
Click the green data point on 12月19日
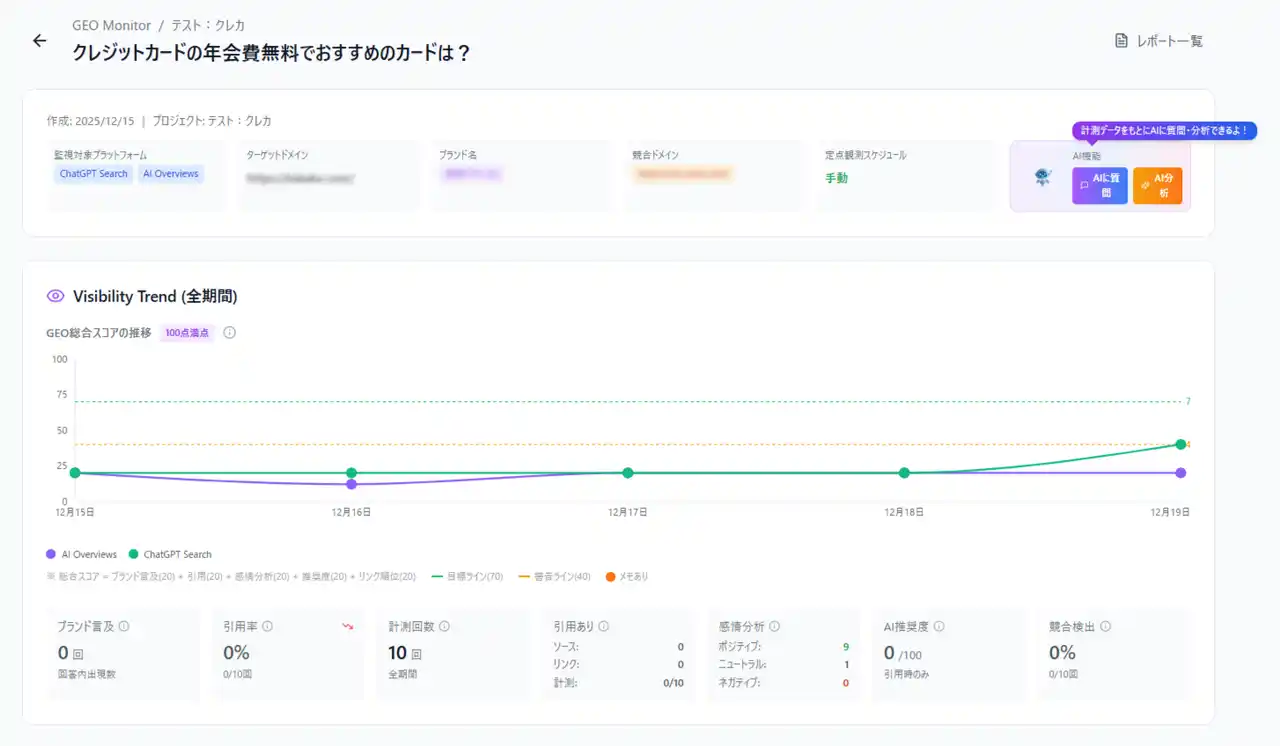1181,443
